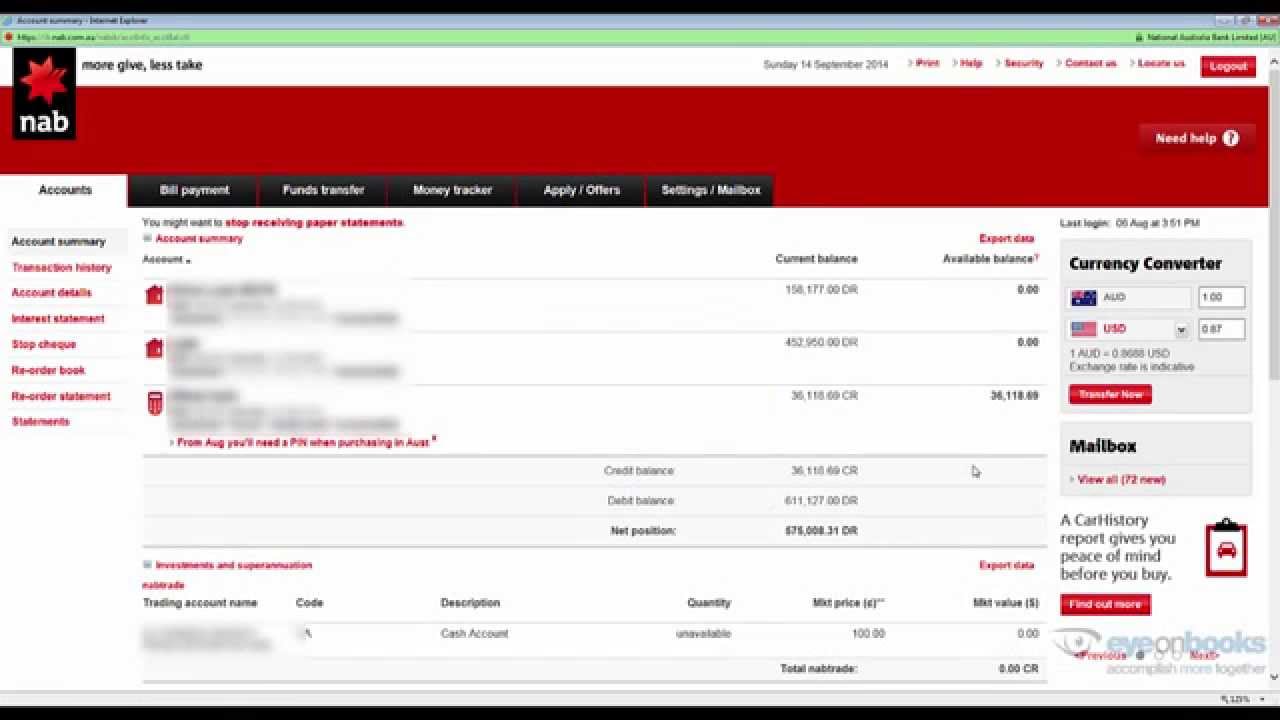Click the Need help button
Image resolution: width=1280 pixels, height=720 pixels.
(x=1196, y=138)
